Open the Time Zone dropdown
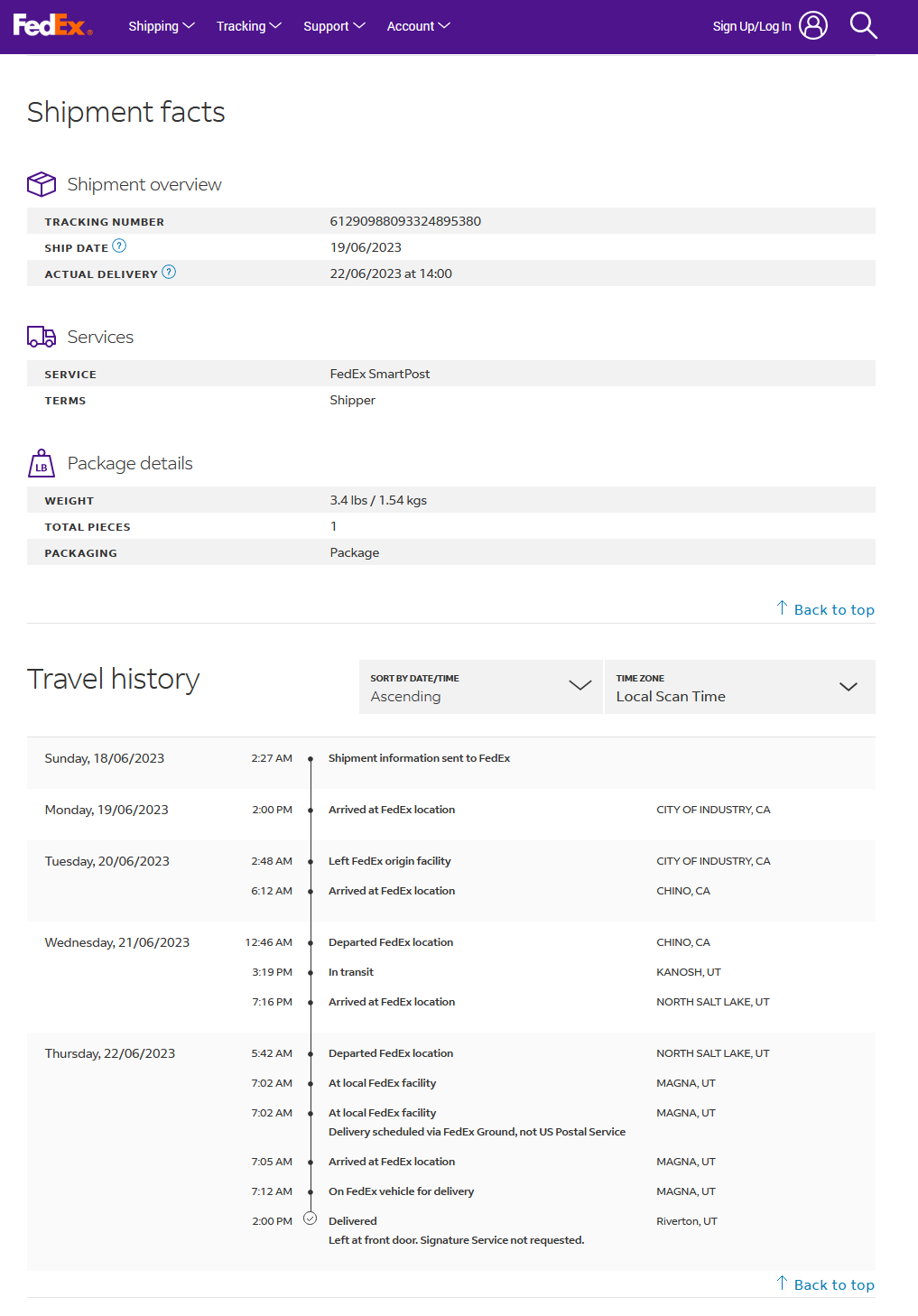 (x=739, y=687)
